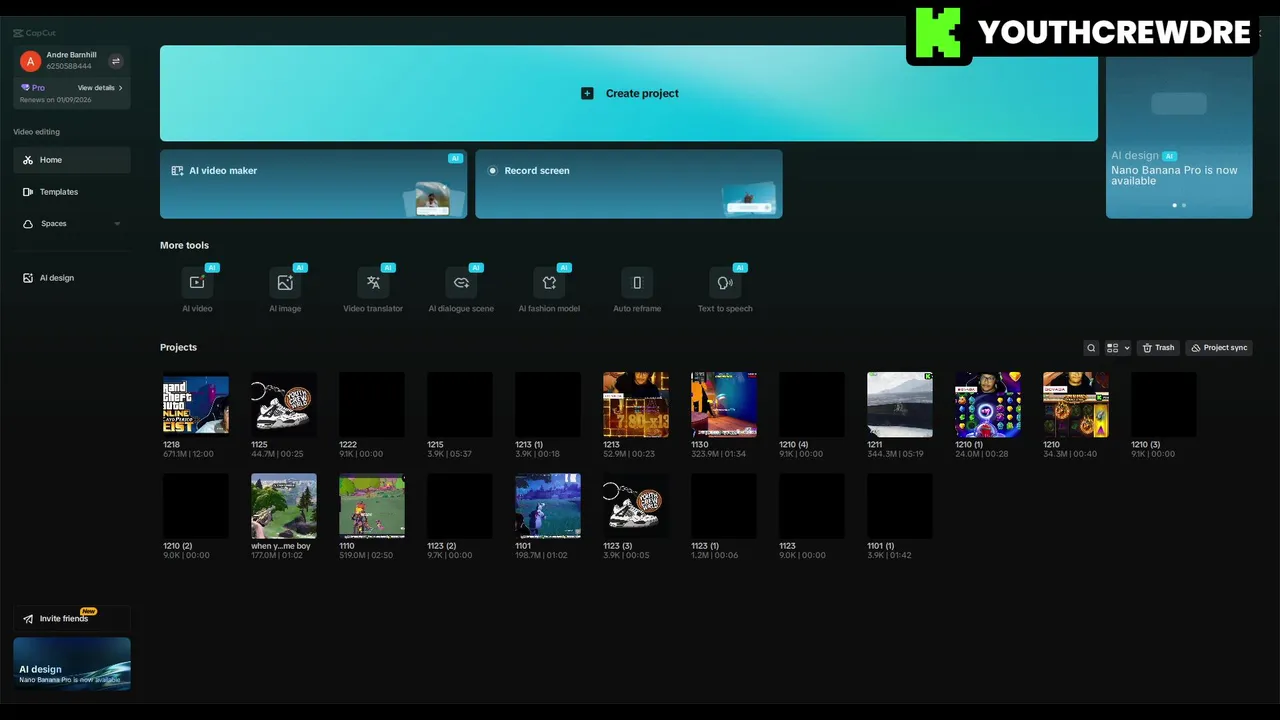Open project 1210 (1) thumbnail
This screenshot has width=1280, height=720.
click(988, 405)
